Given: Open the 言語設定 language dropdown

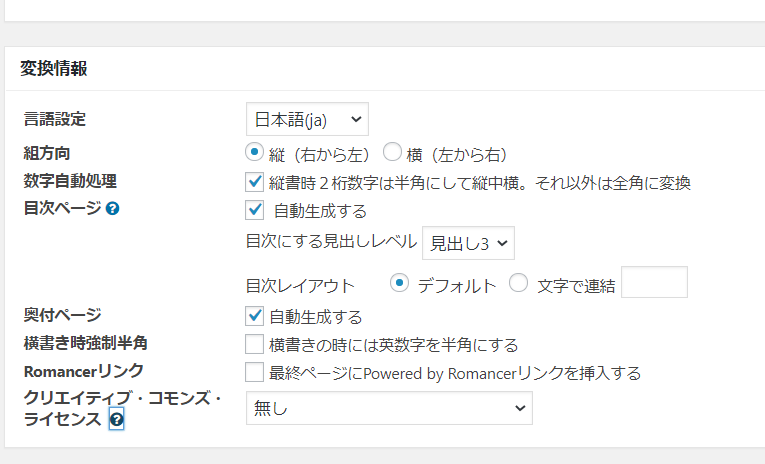Looking at the screenshot, I should (307, 120).
